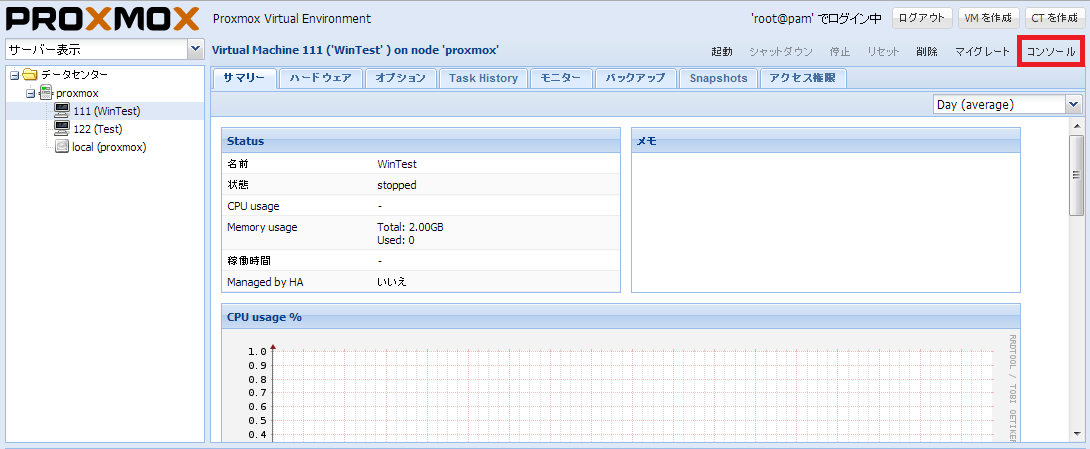Collapse the データセンター tree node
The image size is (1090, 449).
(x=15, y=75)
